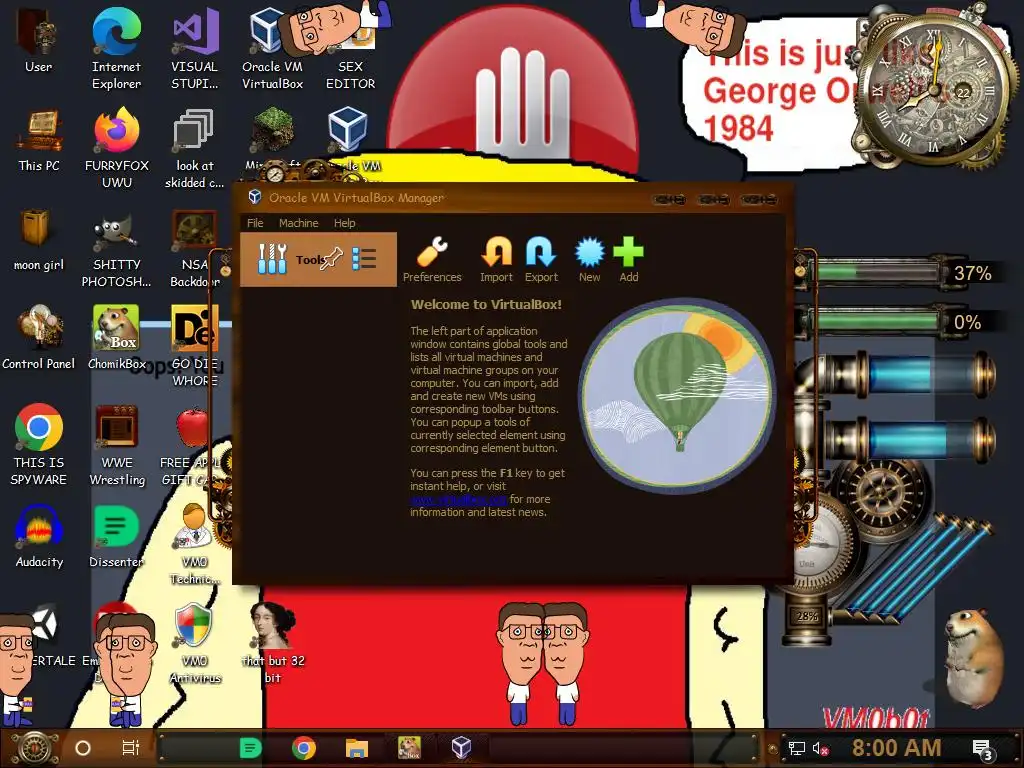
Task: Follow the www.virtualbox.org link
Action: 458,500
